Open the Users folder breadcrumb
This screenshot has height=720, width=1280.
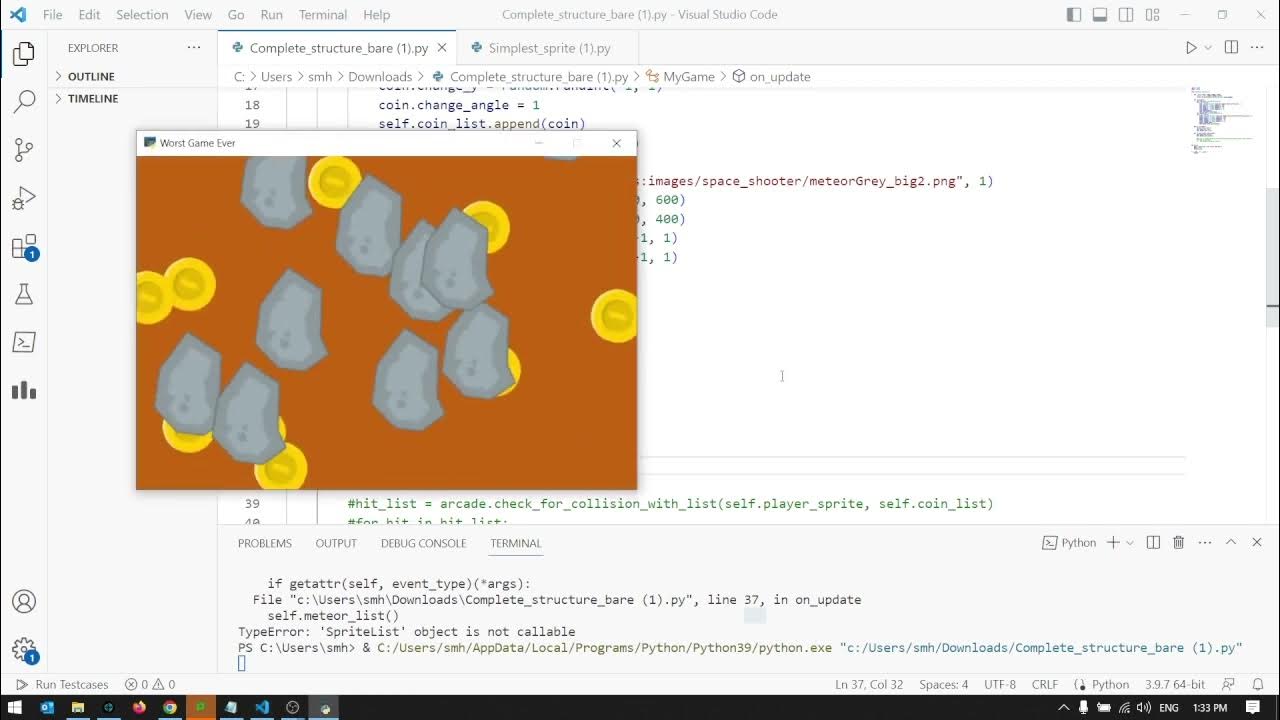pos(277,77)
